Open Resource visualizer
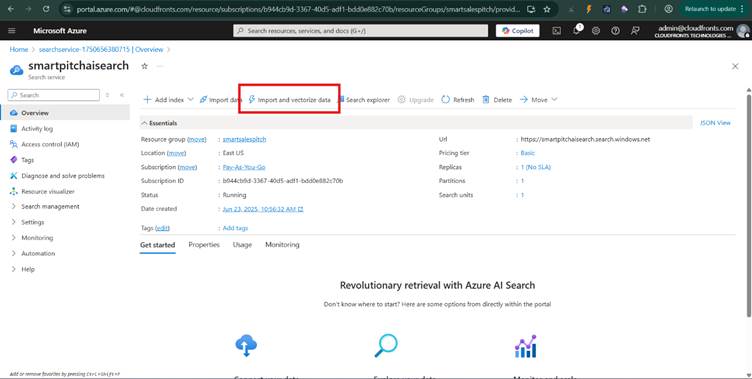 [x=47, y=191]
